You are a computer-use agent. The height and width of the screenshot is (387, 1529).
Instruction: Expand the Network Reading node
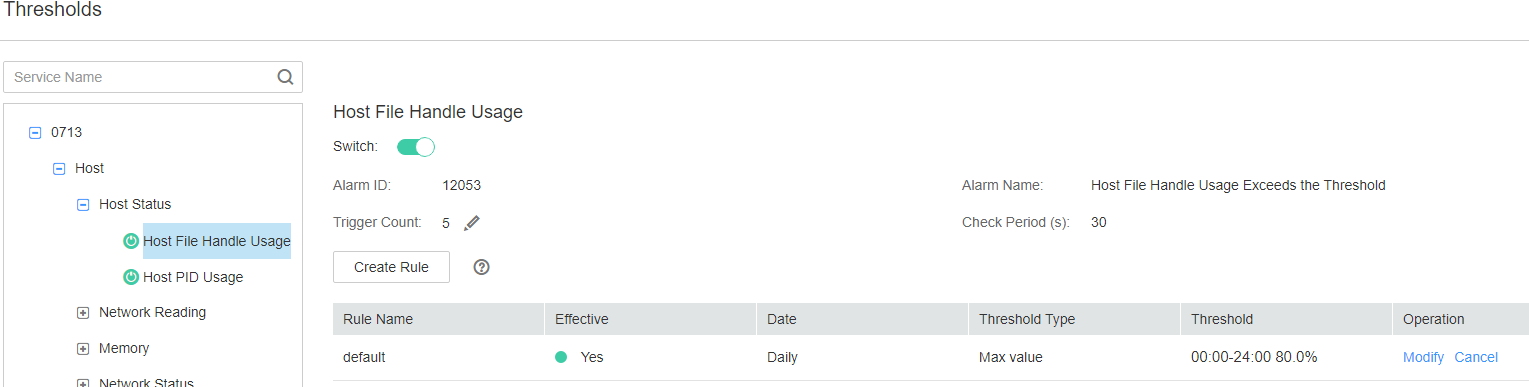(83, 312)
